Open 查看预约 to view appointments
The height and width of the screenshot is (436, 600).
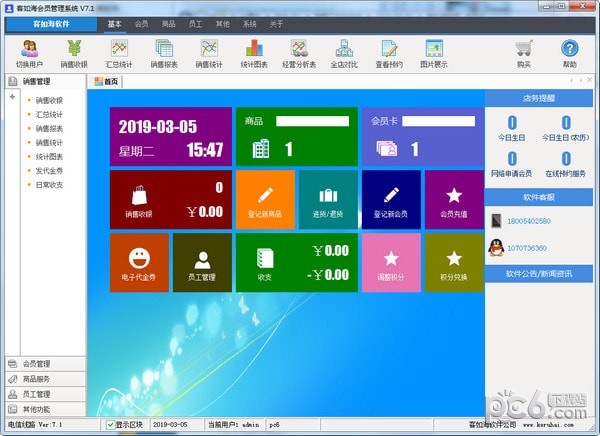pos(389,52)
